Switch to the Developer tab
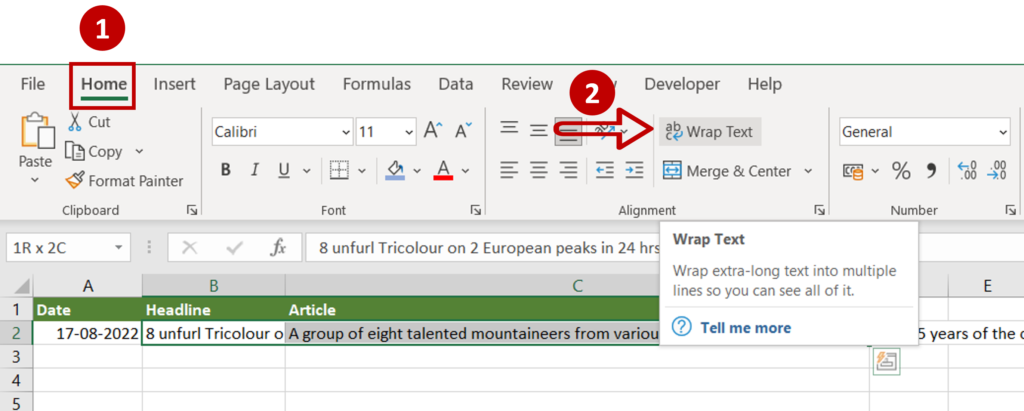1024x411 pixels. (682, 84)
